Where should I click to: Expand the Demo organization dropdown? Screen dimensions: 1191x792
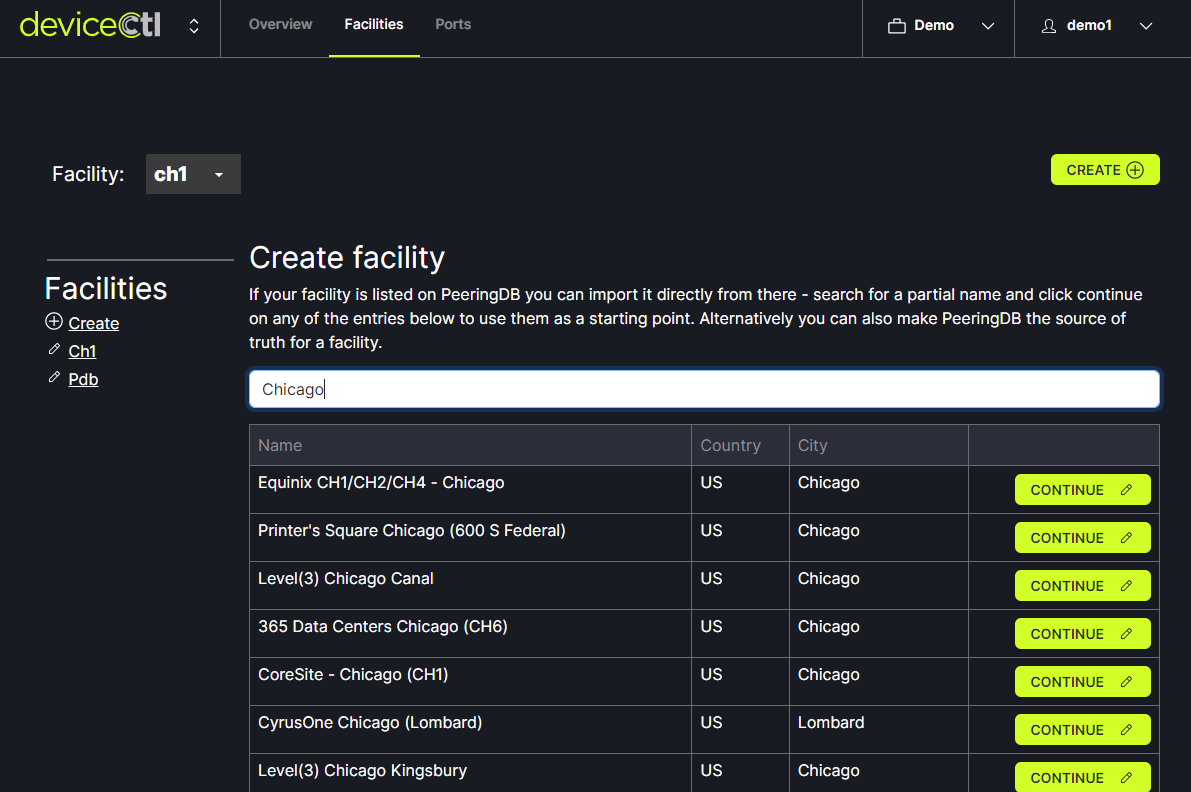point(988,26)
